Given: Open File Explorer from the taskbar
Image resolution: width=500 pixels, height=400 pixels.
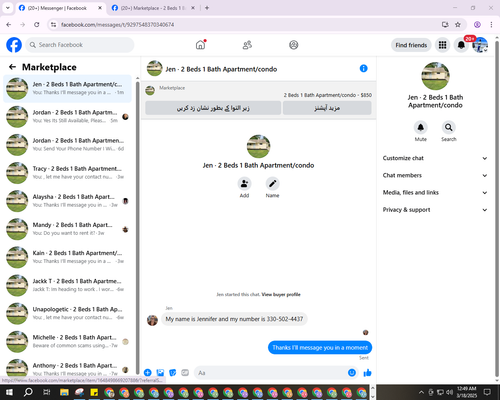Looking at the screenshot, I should point(64,392).
